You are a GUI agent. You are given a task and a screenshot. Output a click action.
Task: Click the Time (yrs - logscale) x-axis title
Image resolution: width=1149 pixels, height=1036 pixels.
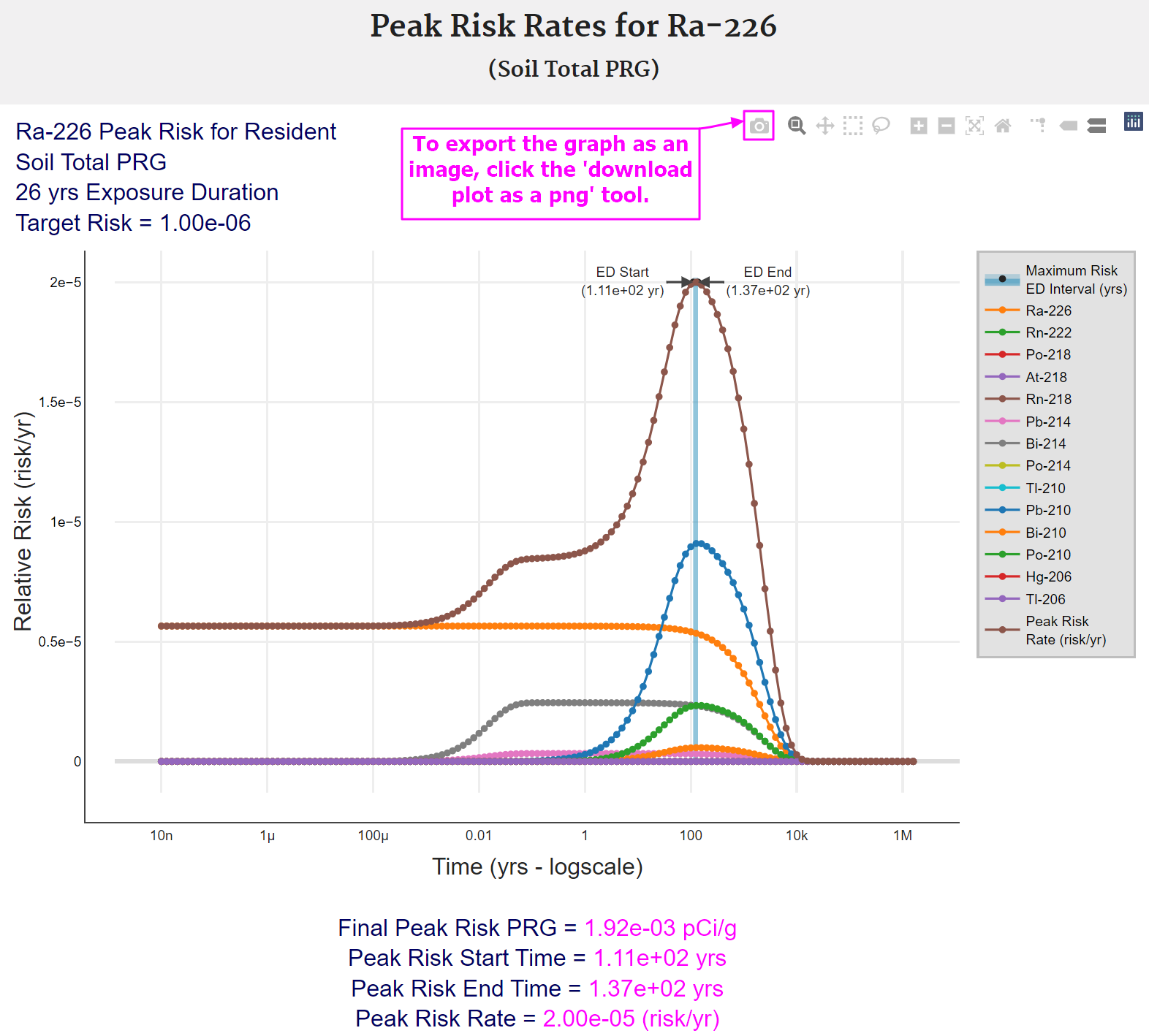click(537, 866)
